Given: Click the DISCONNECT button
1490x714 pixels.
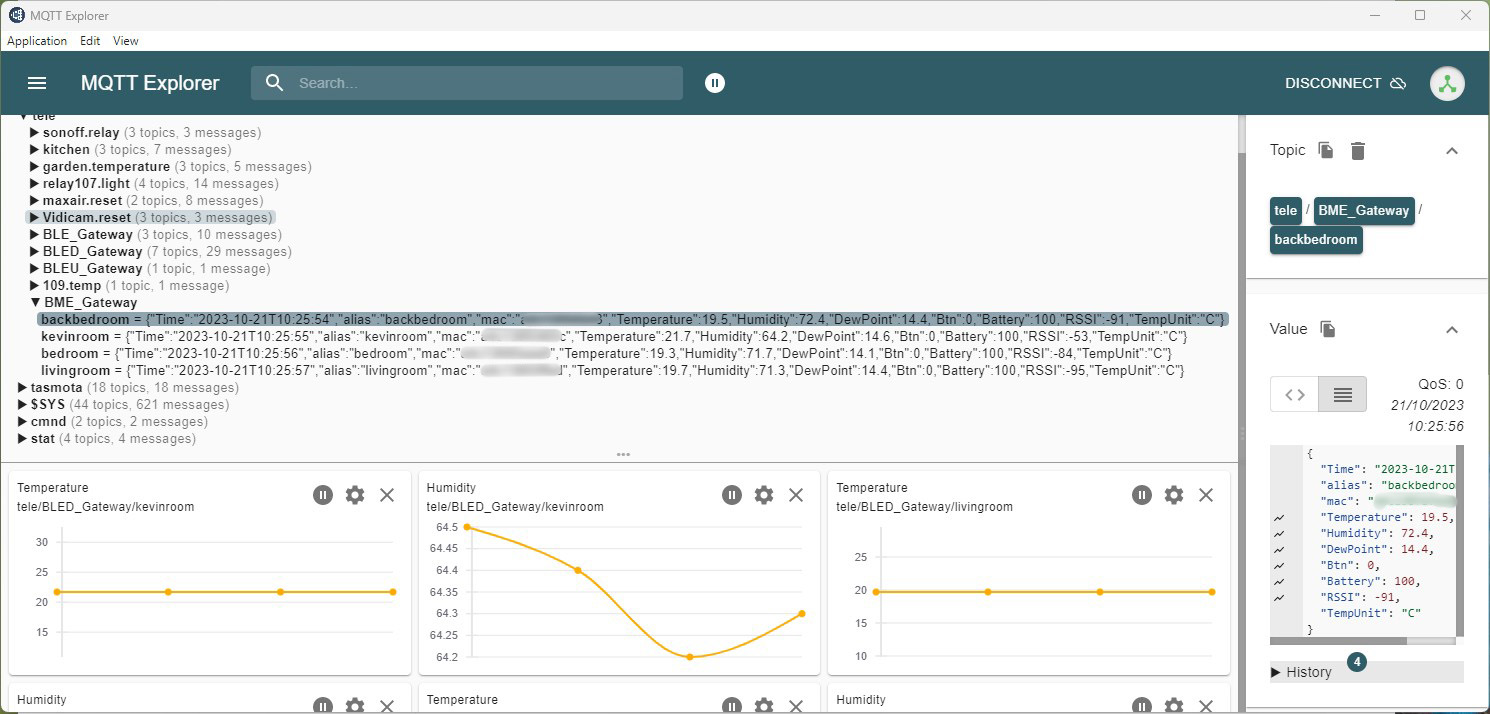Looking at the screenshot, I should pos(1345,83).
